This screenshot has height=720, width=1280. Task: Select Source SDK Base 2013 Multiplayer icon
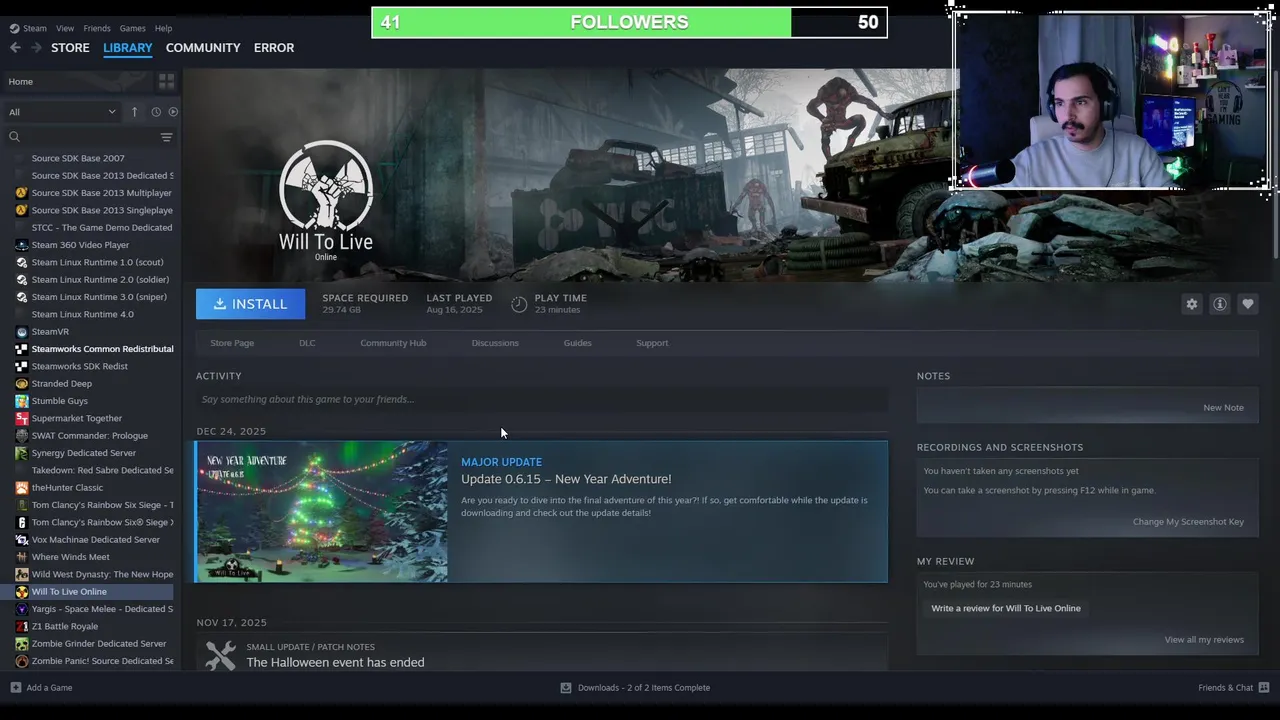point(21,193)
